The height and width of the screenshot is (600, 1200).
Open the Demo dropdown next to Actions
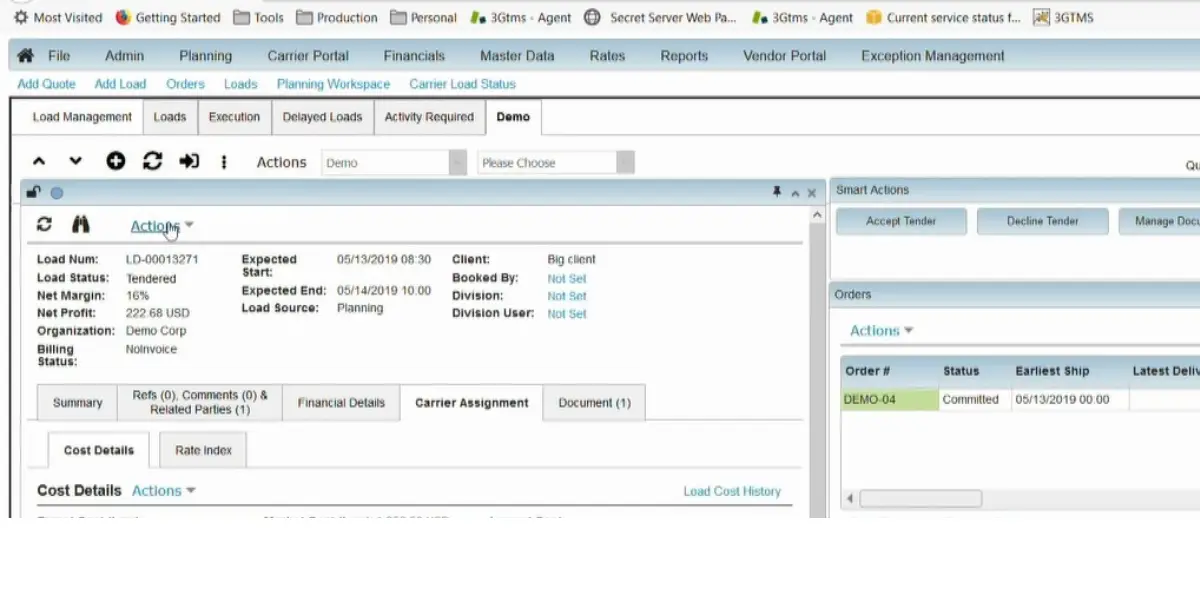coord(394,162)
